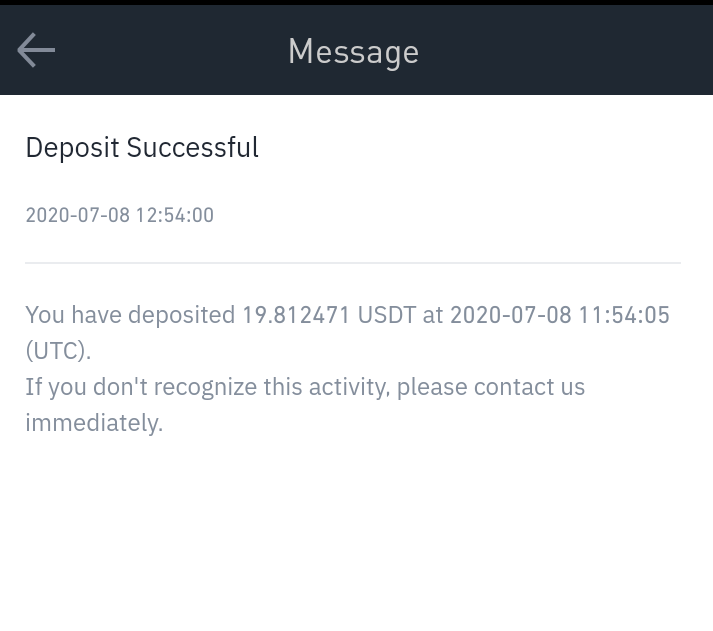
Task: Tap the word 'Deposit' in the heading
Action: pyautogui.click(x=72, y=148)
